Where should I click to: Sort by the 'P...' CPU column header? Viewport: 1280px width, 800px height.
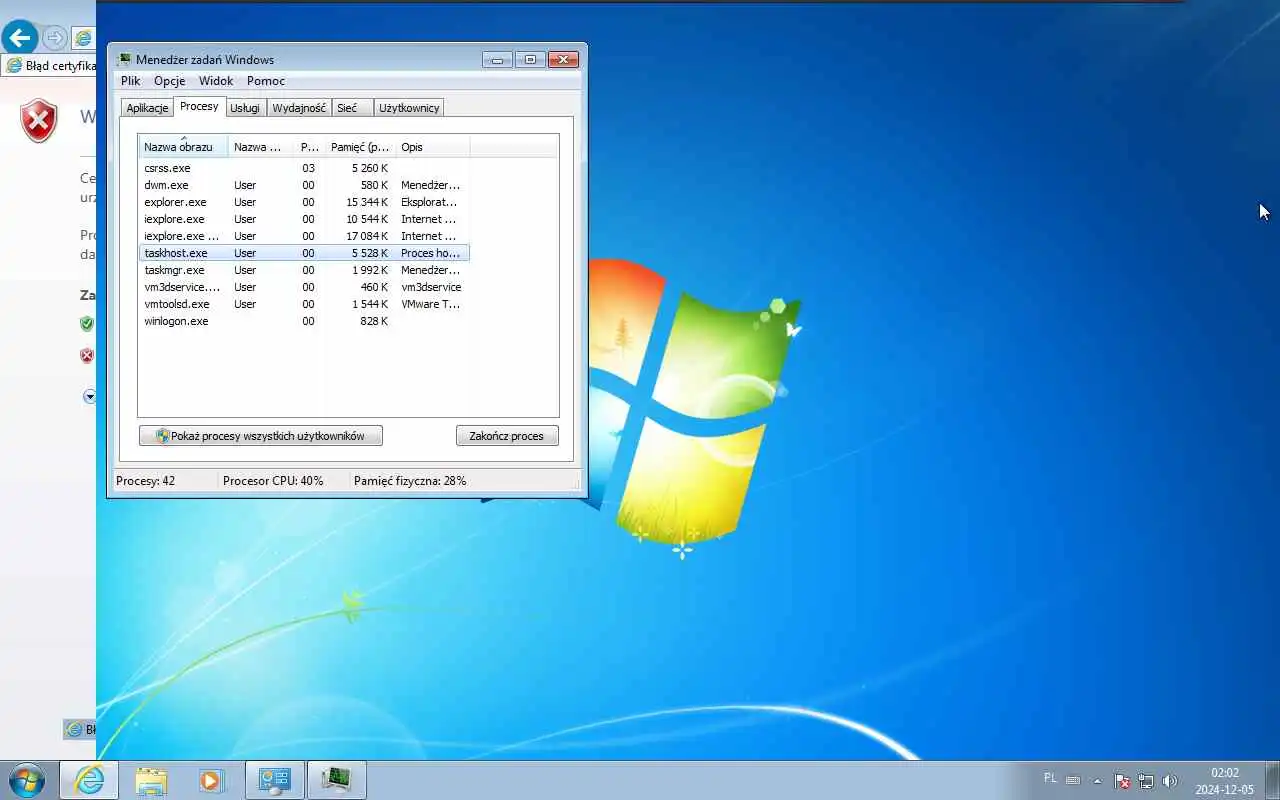[310, 147]
